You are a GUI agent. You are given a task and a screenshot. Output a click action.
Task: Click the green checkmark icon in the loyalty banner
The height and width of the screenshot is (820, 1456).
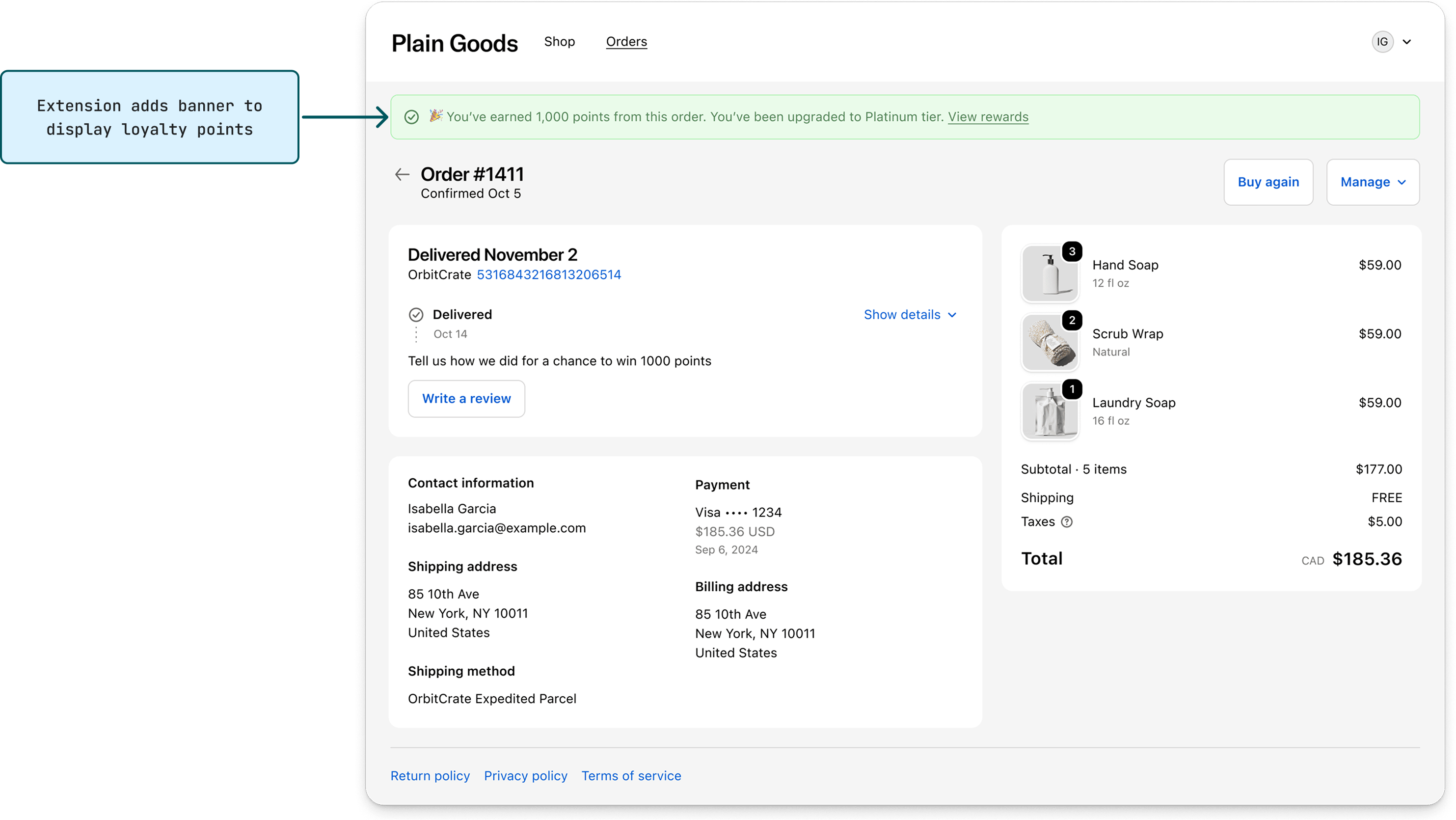(411, 117)
